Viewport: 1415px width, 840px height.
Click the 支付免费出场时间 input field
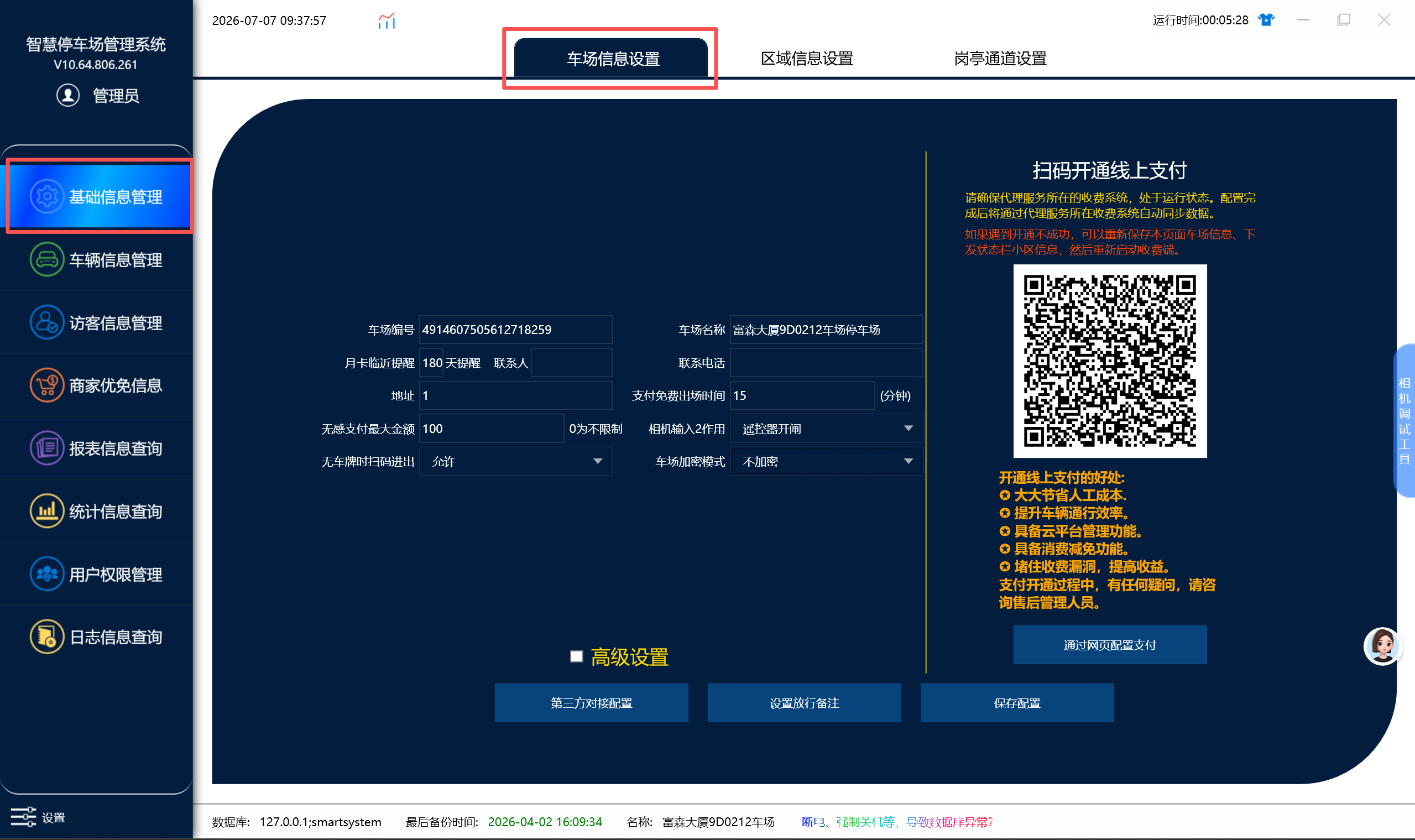802,395
